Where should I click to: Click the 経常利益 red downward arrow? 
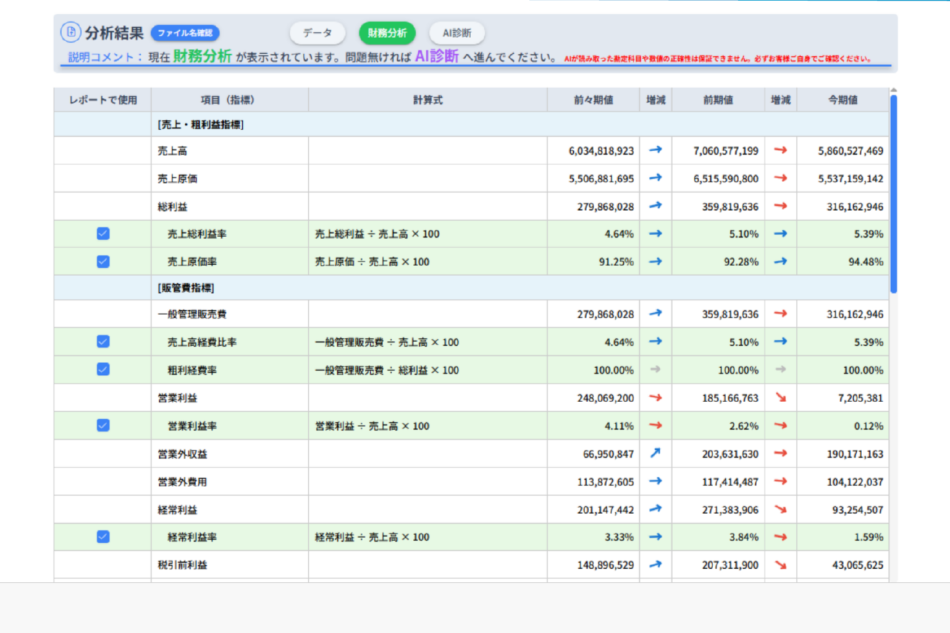tap(780, 509)
